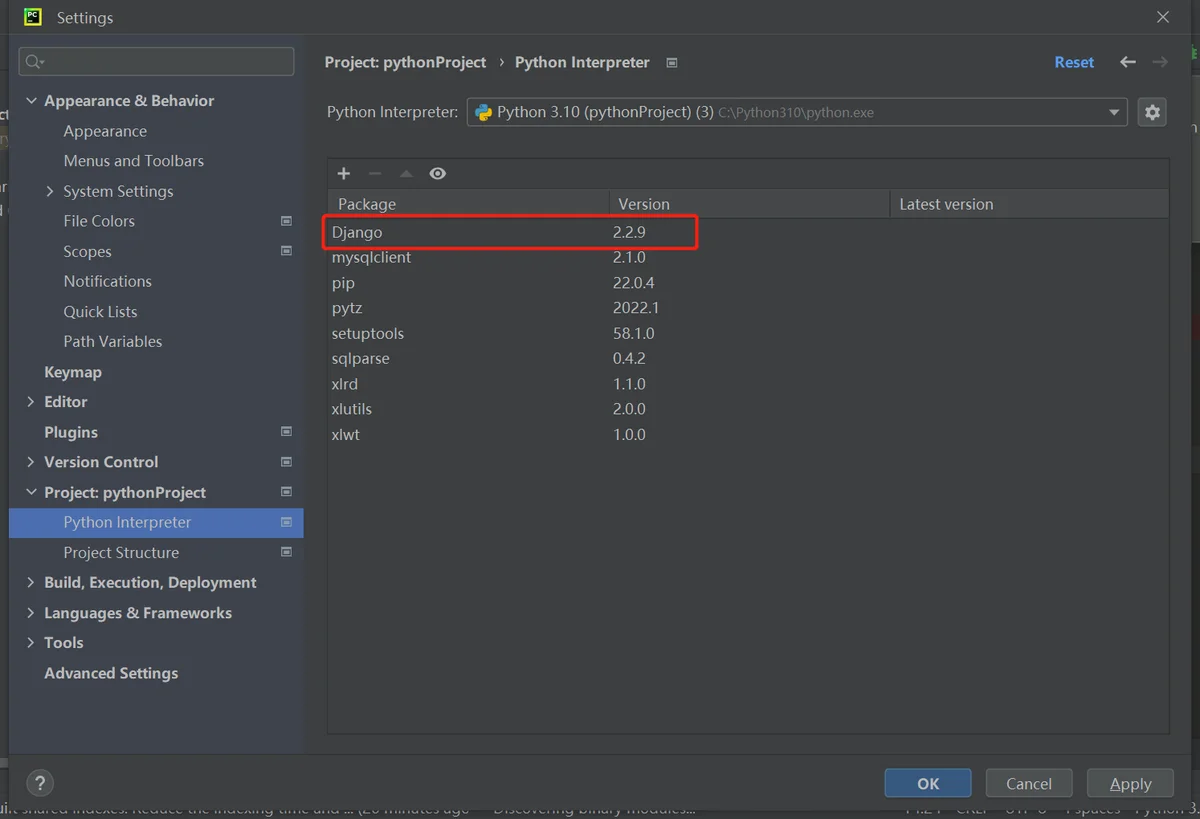Select the xlutils package row
The height and width of the screenshot is (819, 1200).
click(x=748, y=409)
